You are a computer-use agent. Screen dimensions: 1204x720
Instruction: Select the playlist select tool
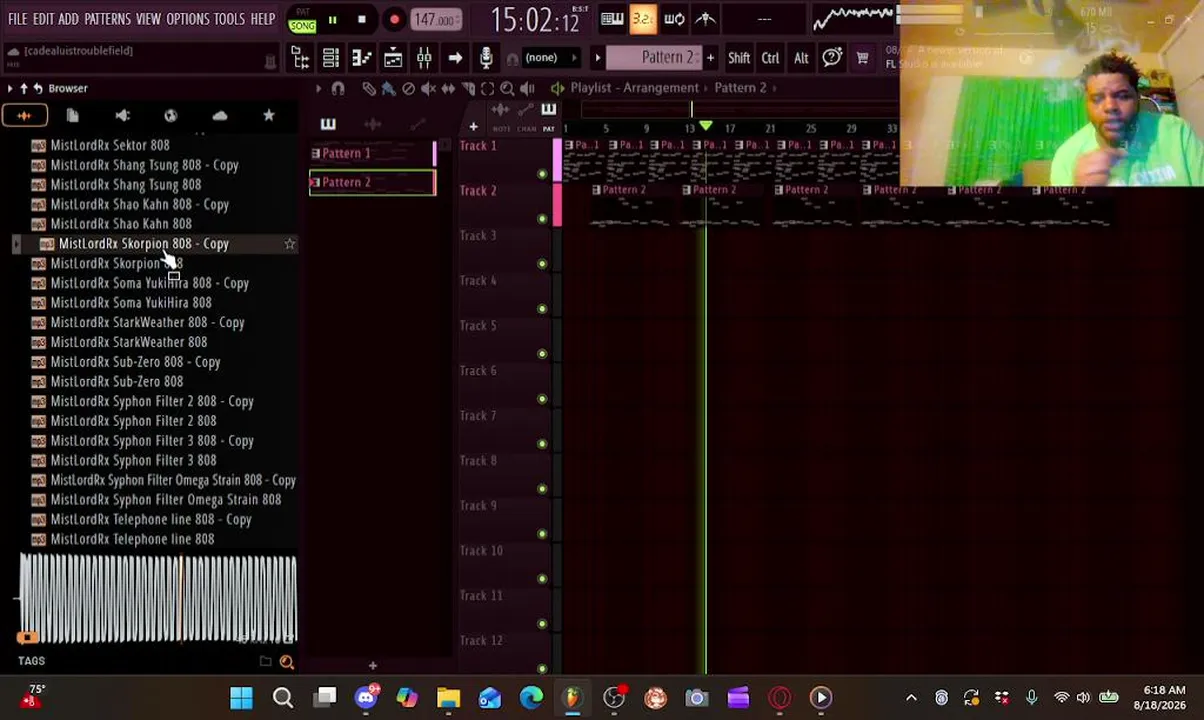click(x=487, y=88)
